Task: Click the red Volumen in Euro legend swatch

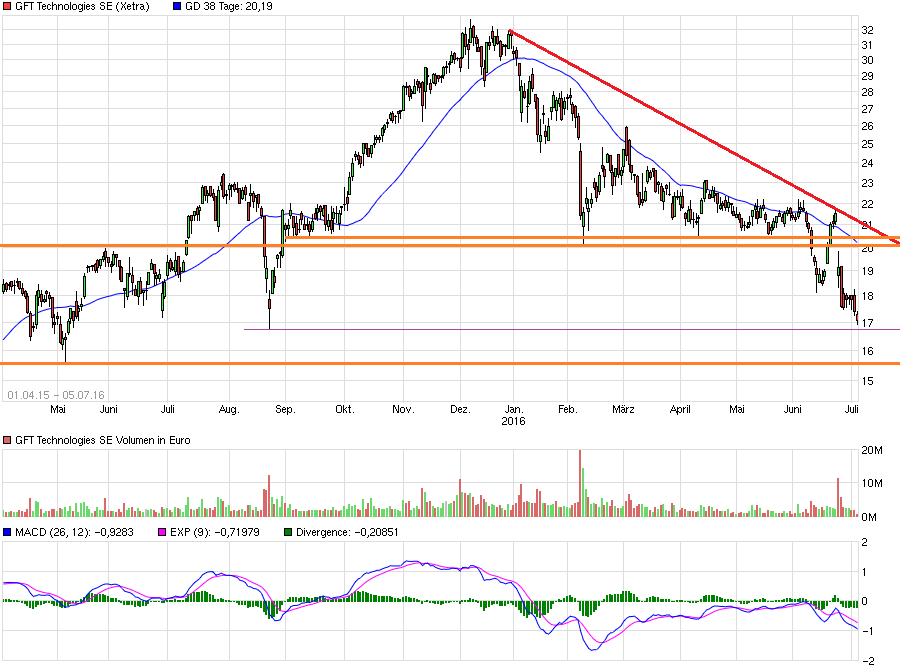Action: click(7, 440)
